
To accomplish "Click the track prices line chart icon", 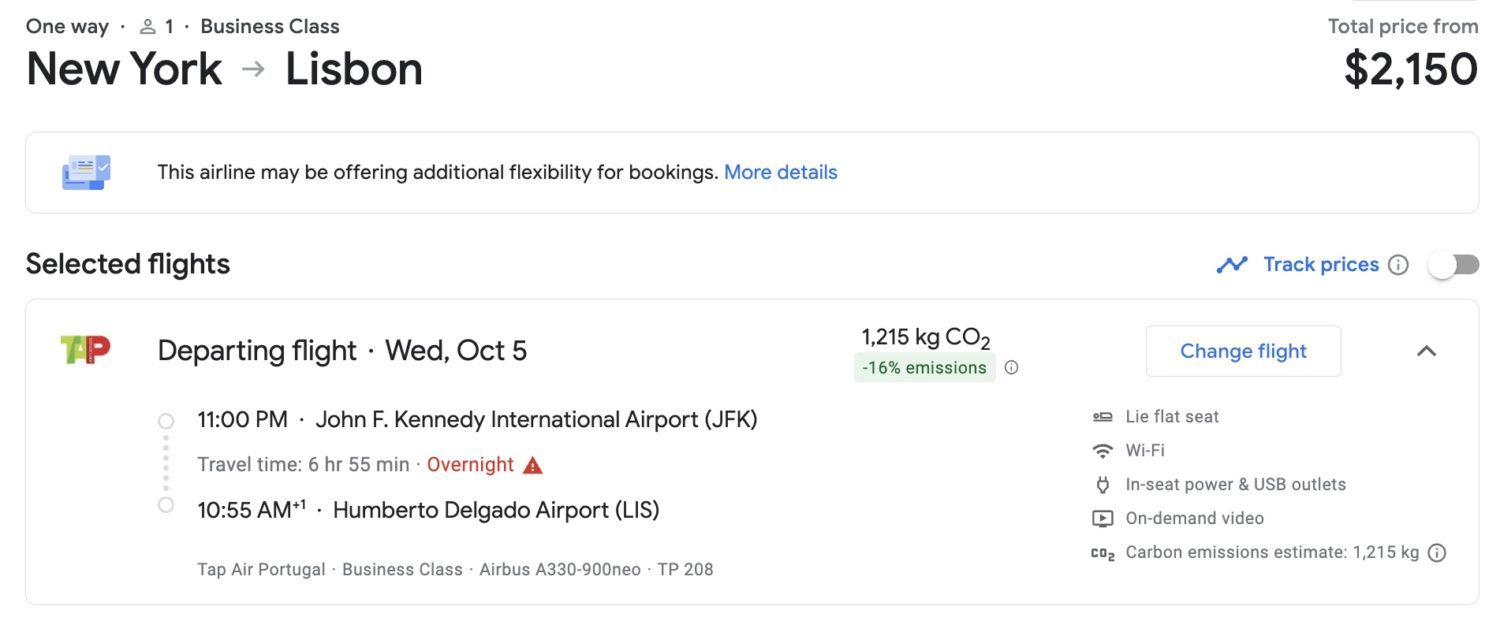I will click(x=1232, y=263).
